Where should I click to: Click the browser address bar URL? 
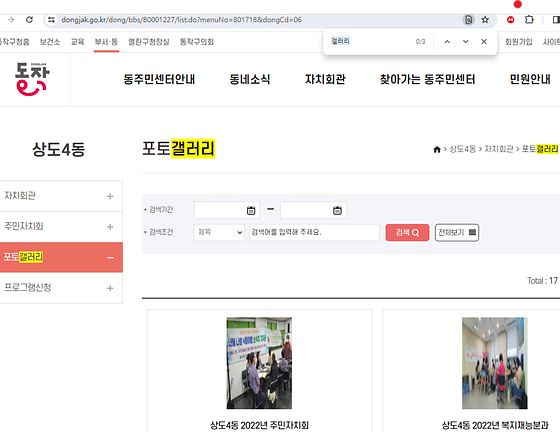(181, 20)
